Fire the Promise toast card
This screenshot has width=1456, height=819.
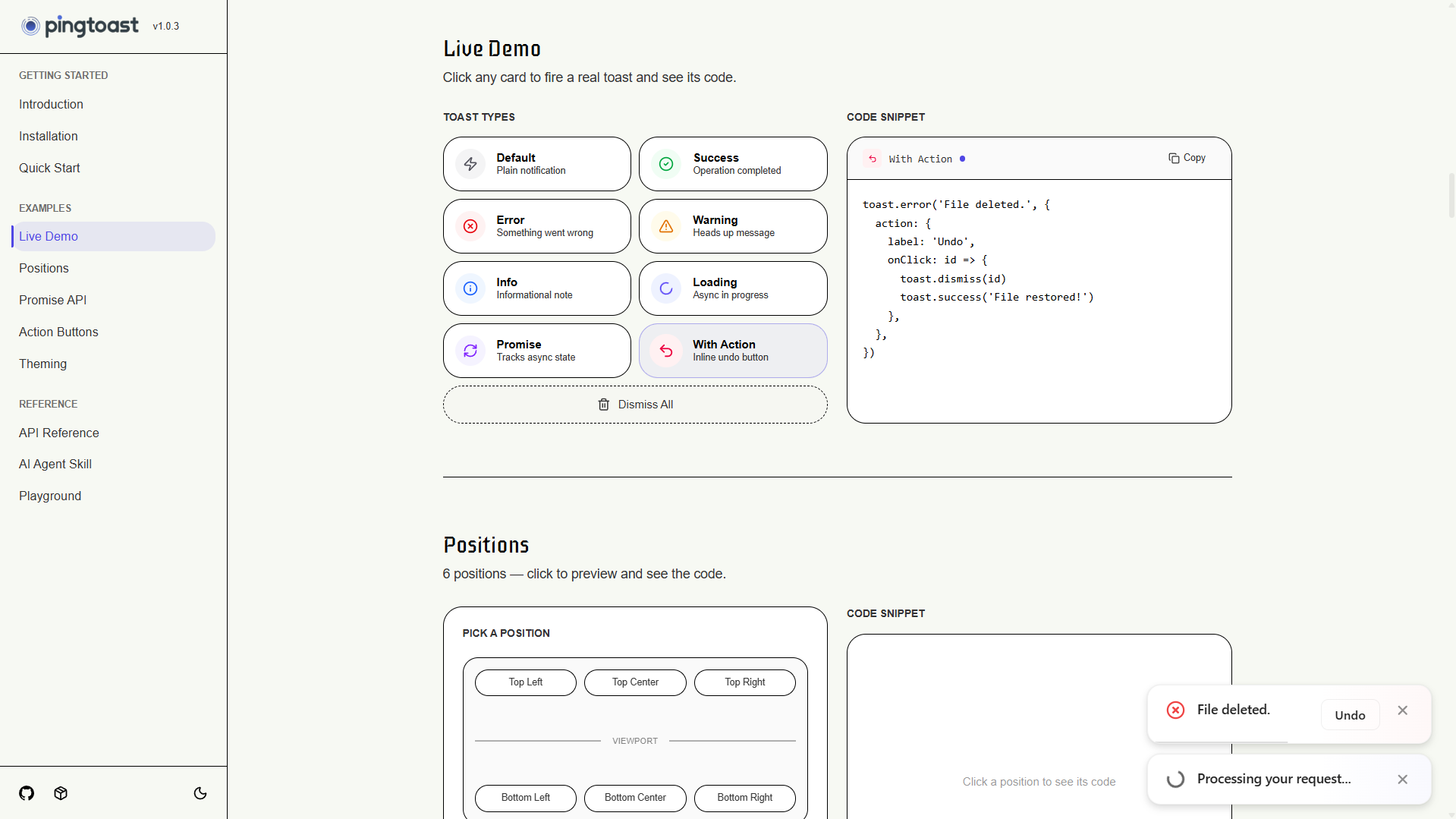click(x=537, y=351)
